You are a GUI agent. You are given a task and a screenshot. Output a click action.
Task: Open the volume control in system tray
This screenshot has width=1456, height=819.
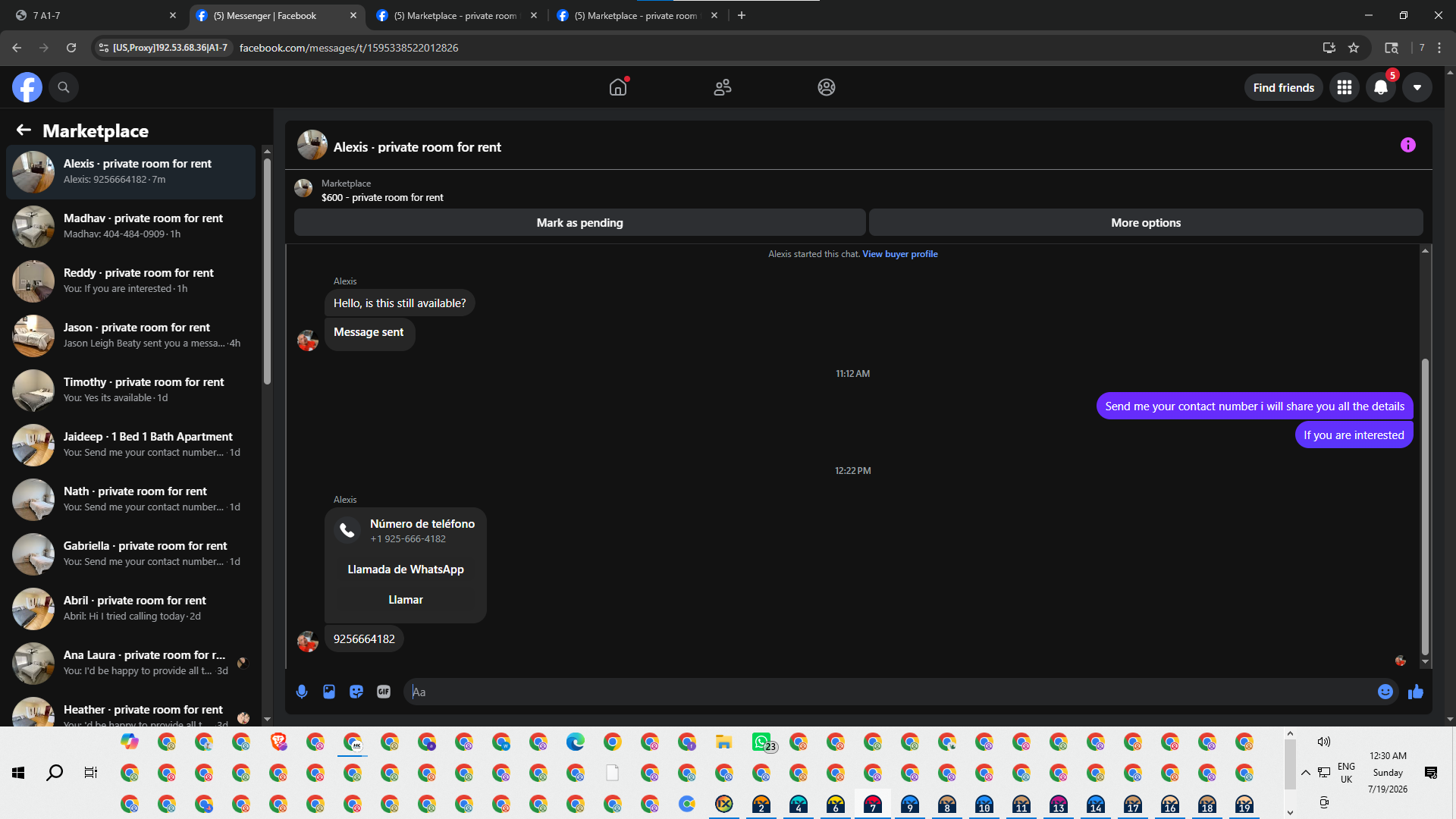click(x=1324, y=742)
